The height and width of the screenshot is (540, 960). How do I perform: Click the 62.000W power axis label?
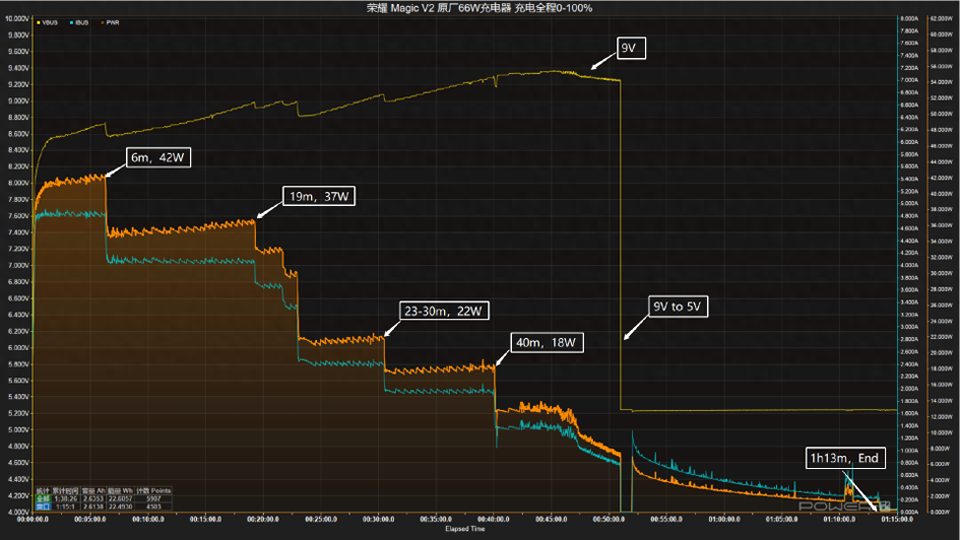tap(941, 19)
